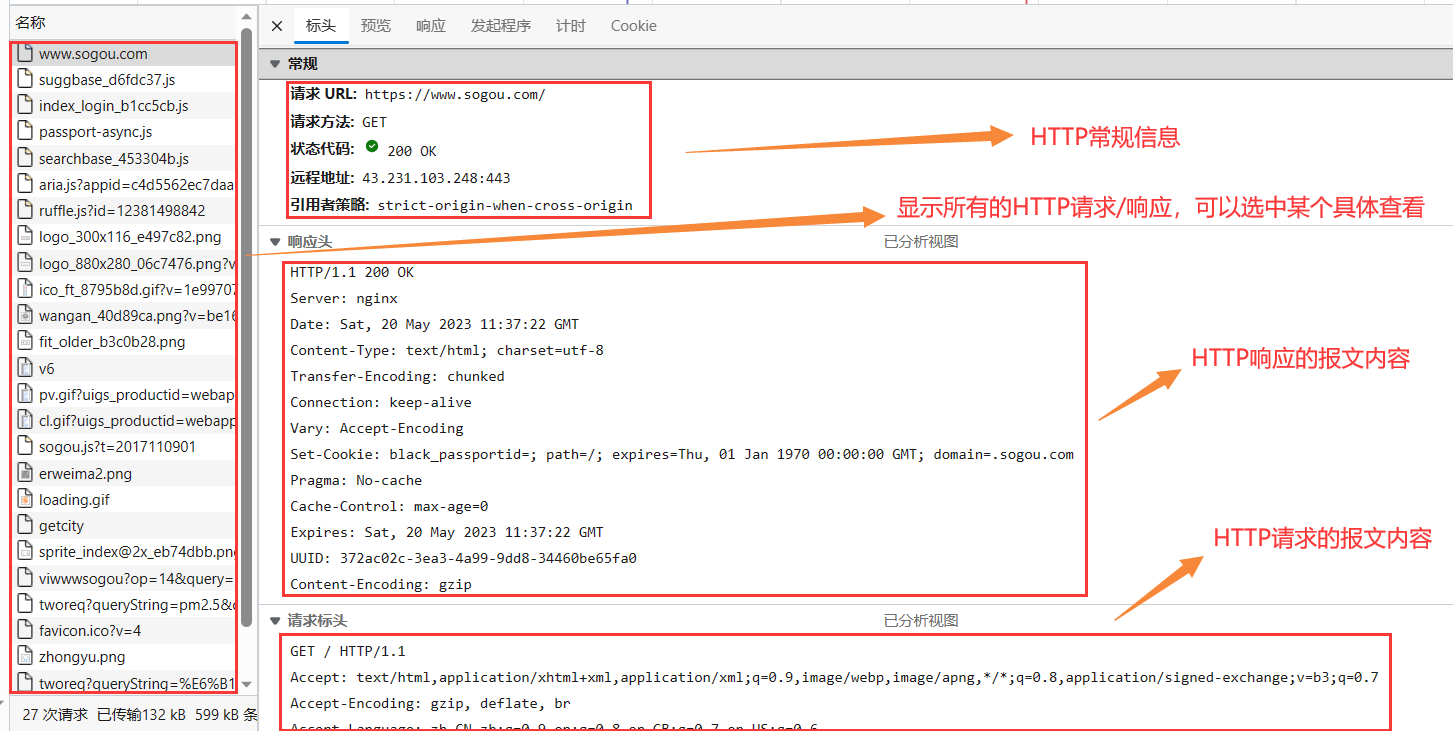The width and height of the screenshot is (1453, 731).
Task: Click the icon beside getcity request
Action: [x=26, y=525]
